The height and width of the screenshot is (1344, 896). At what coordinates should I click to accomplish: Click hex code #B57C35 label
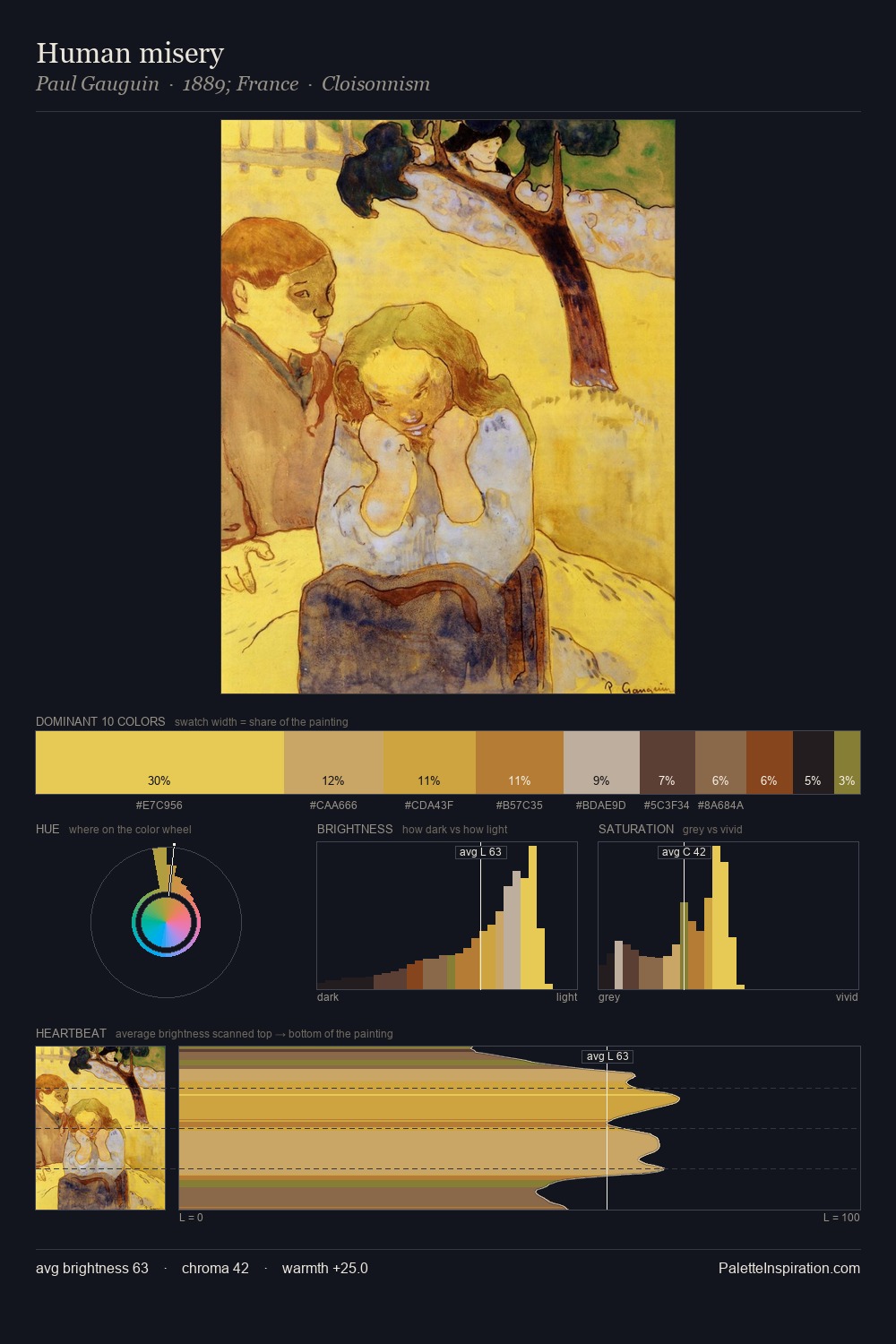pos(520,805)
